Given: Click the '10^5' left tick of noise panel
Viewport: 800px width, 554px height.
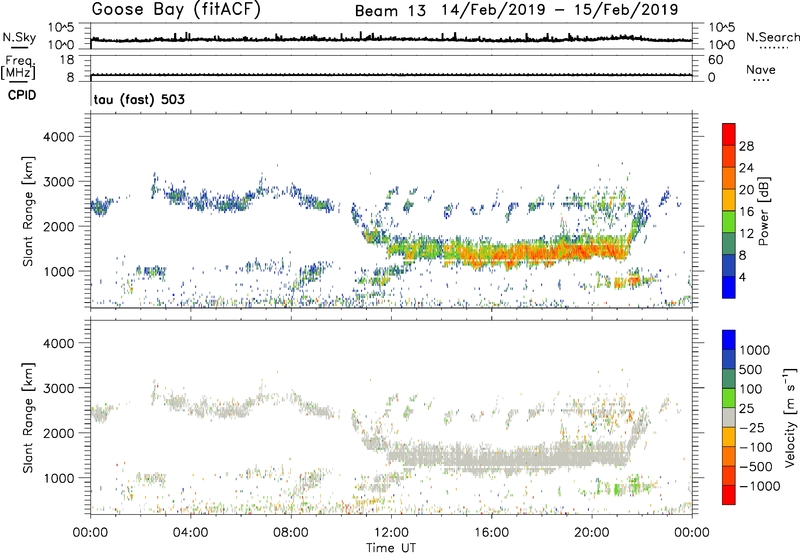Looking at the screenshot, I should point(61,27).
